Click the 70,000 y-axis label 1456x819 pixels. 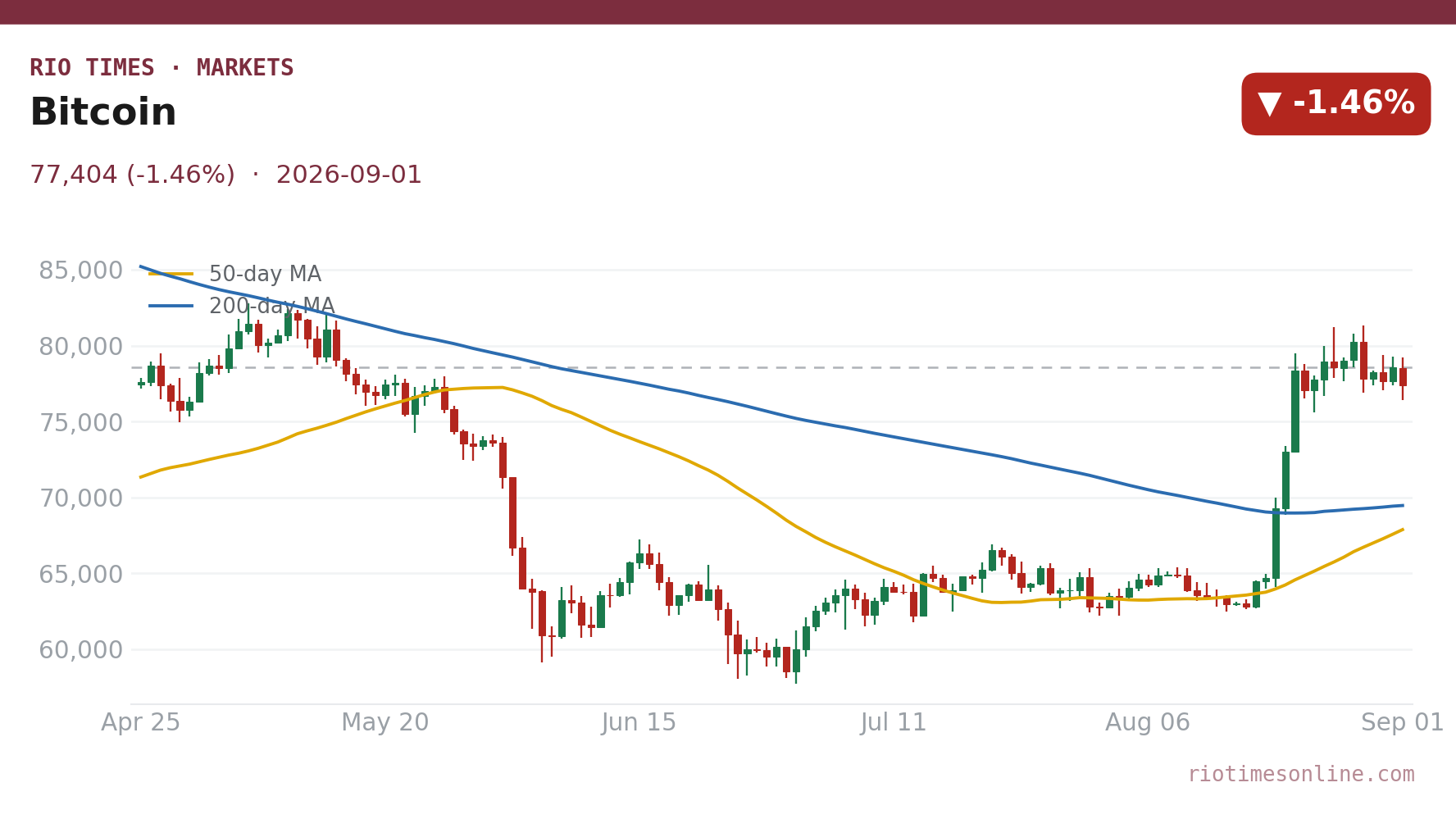[80, 498]
